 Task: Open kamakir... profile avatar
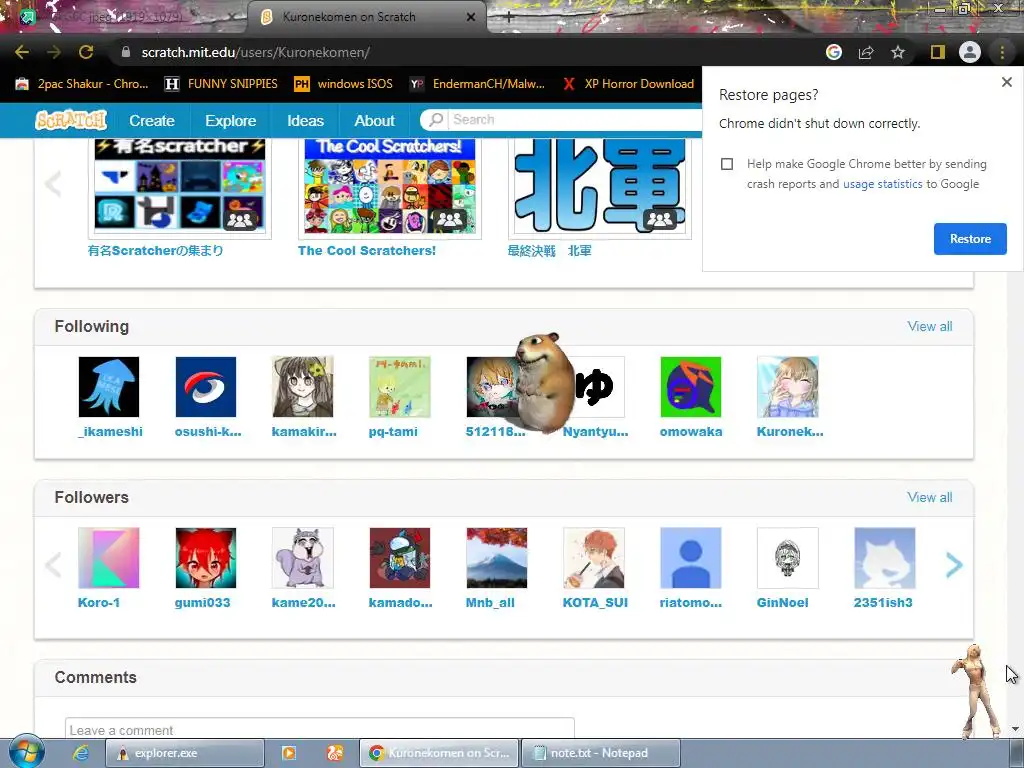(x=303, y=387)
